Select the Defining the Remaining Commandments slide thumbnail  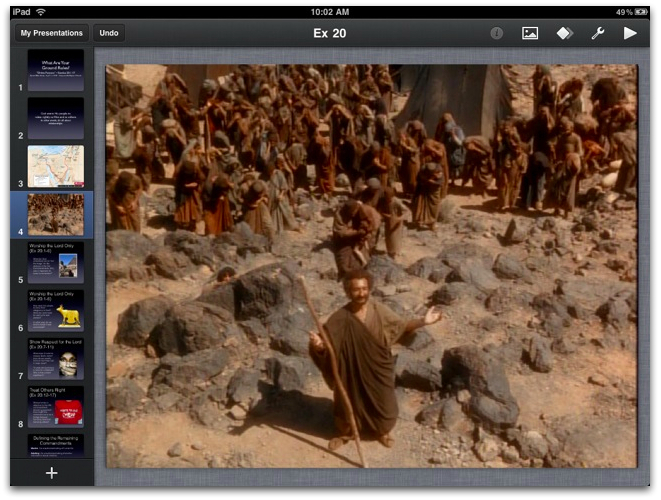point(56,446)
